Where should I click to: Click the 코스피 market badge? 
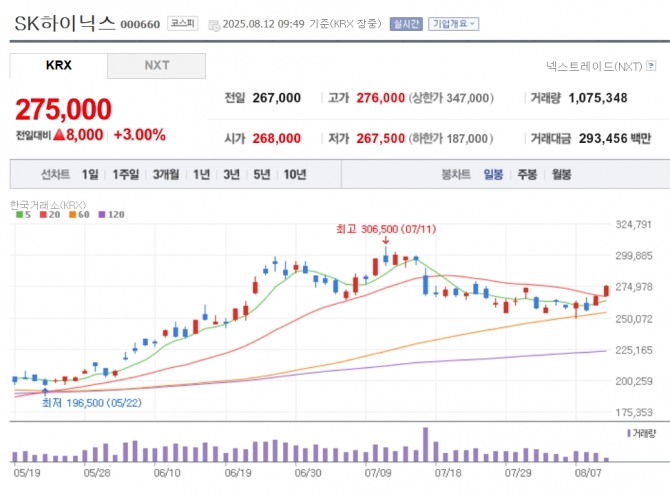coord(182,23)
